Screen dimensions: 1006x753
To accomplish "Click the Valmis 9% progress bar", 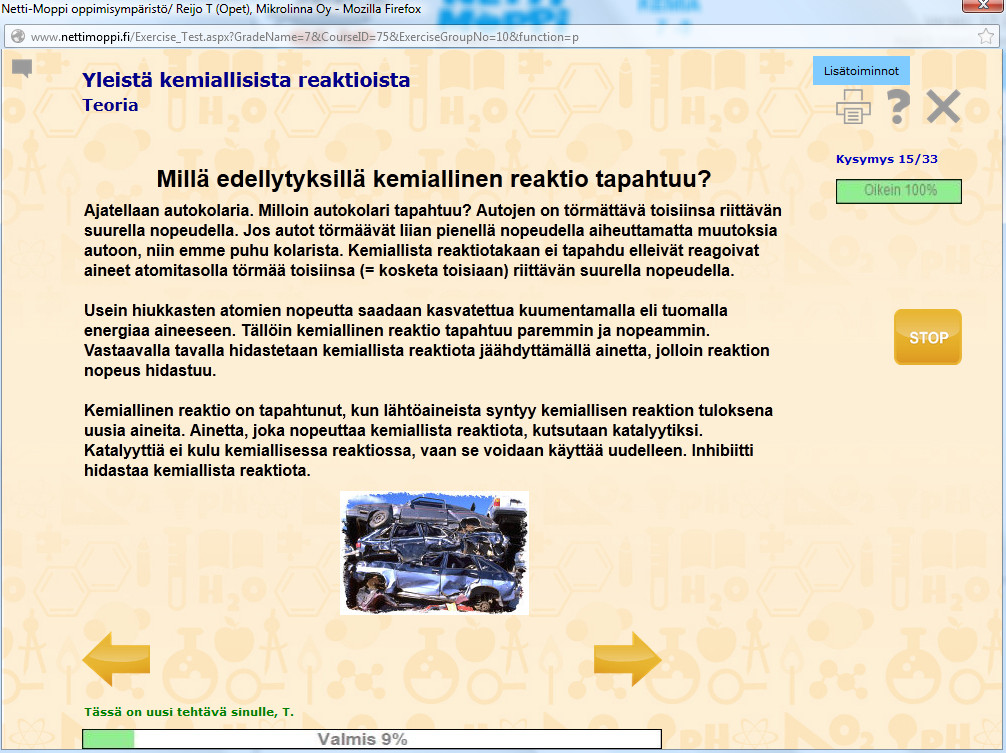I will tap(372, 739).
